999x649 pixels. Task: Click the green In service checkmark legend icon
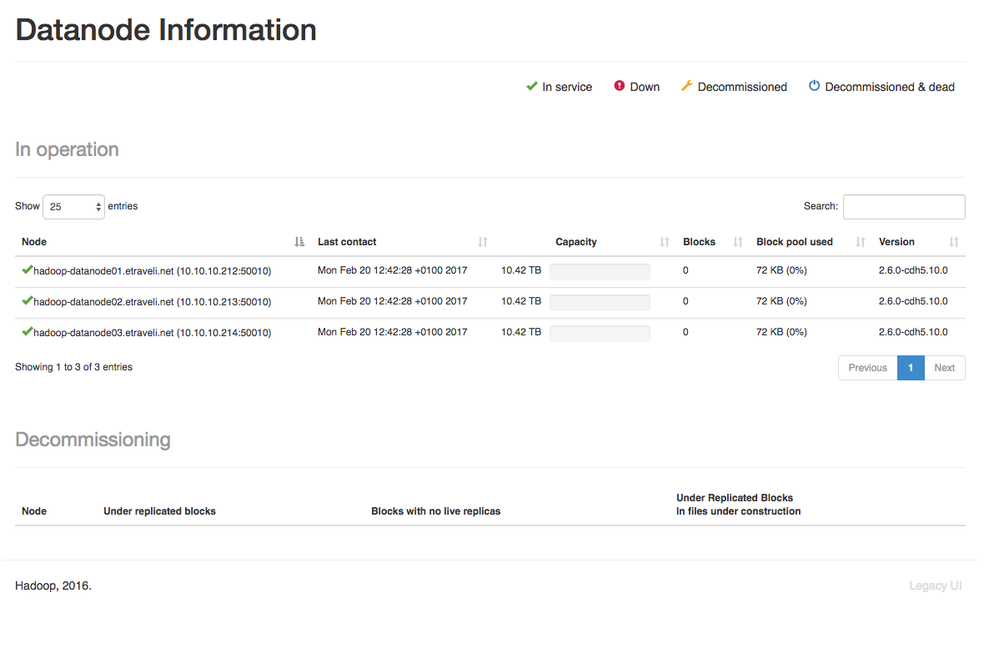[x=532, y=86]
